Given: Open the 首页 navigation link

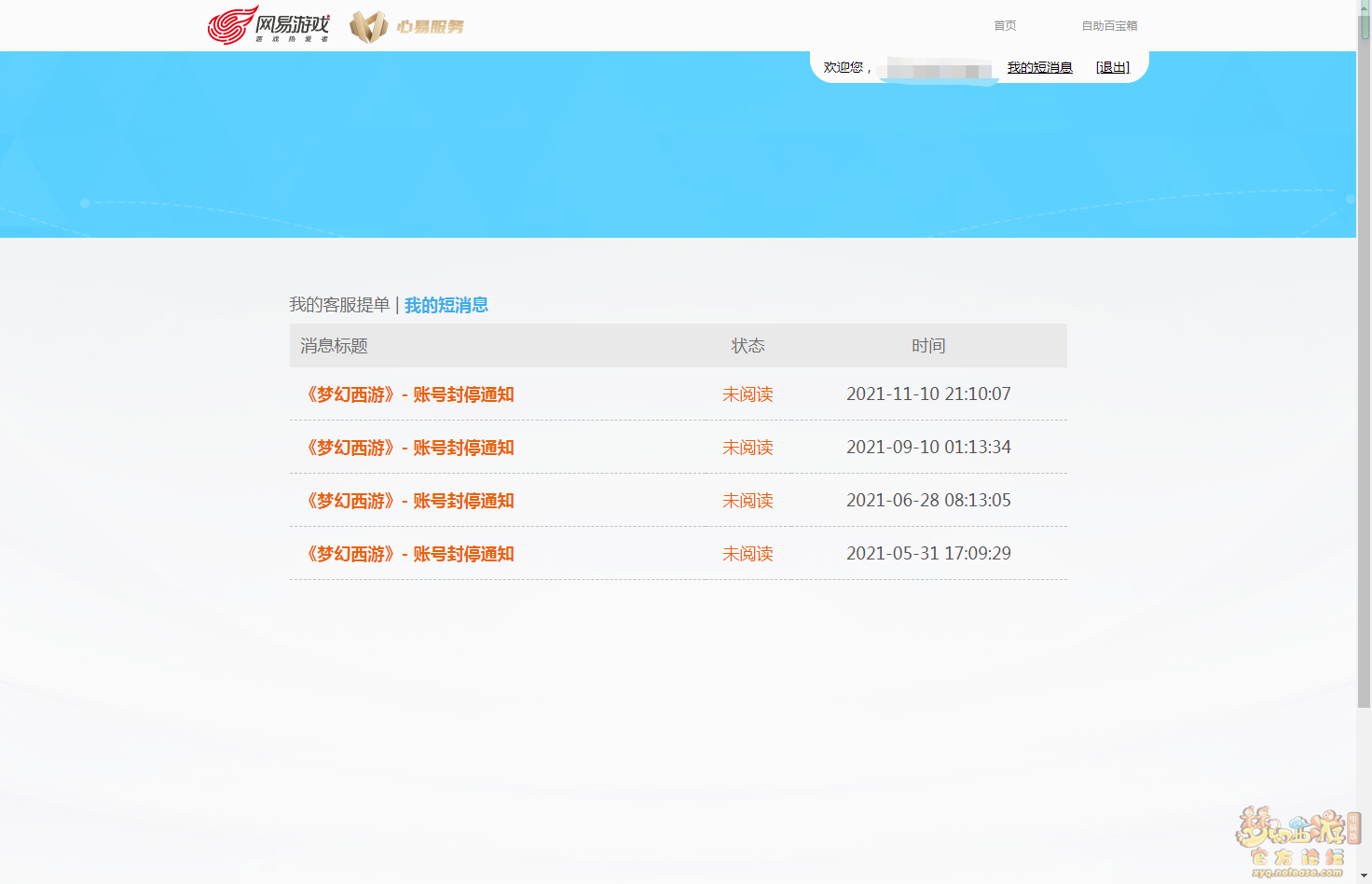Looking at the screenshot, I should click(x=1005, y=26).
